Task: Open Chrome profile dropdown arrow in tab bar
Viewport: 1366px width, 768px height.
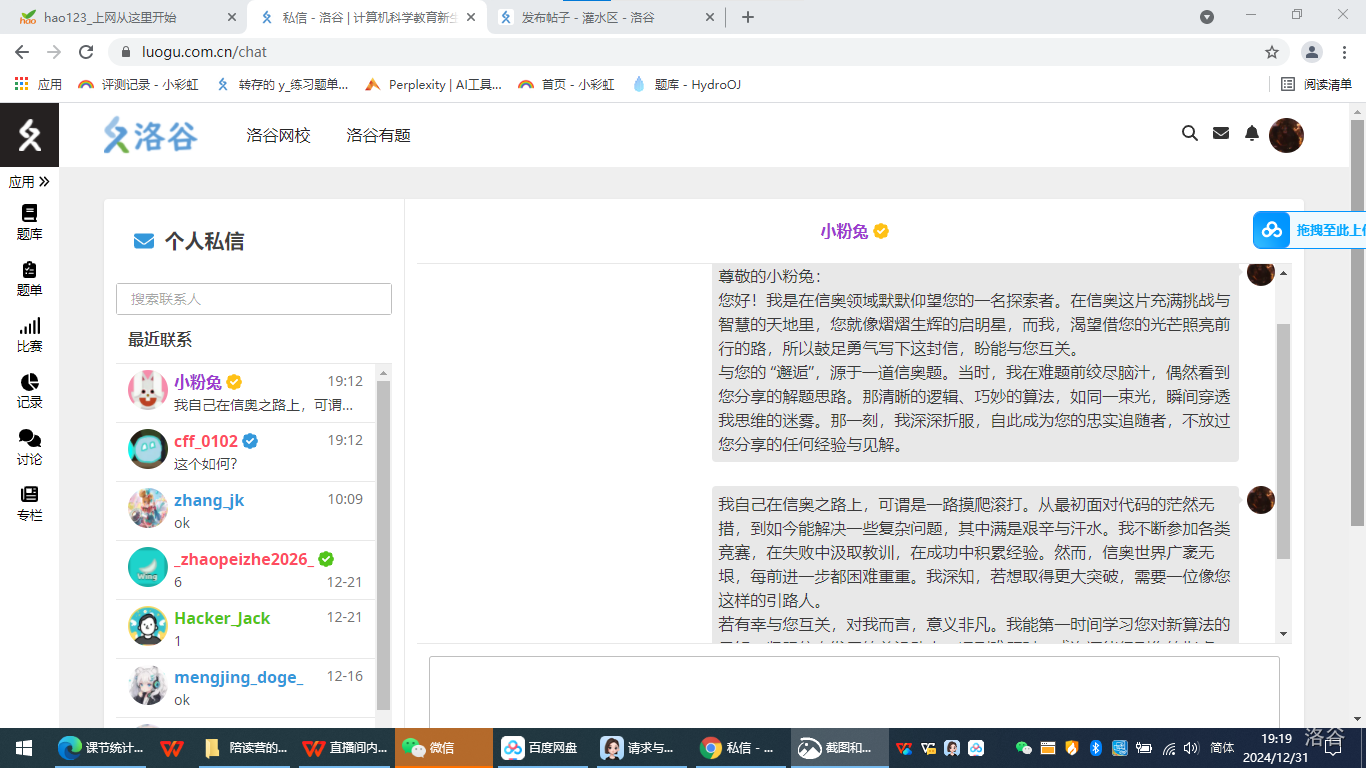Action: pyautogui.click(x=1207, y=17)
